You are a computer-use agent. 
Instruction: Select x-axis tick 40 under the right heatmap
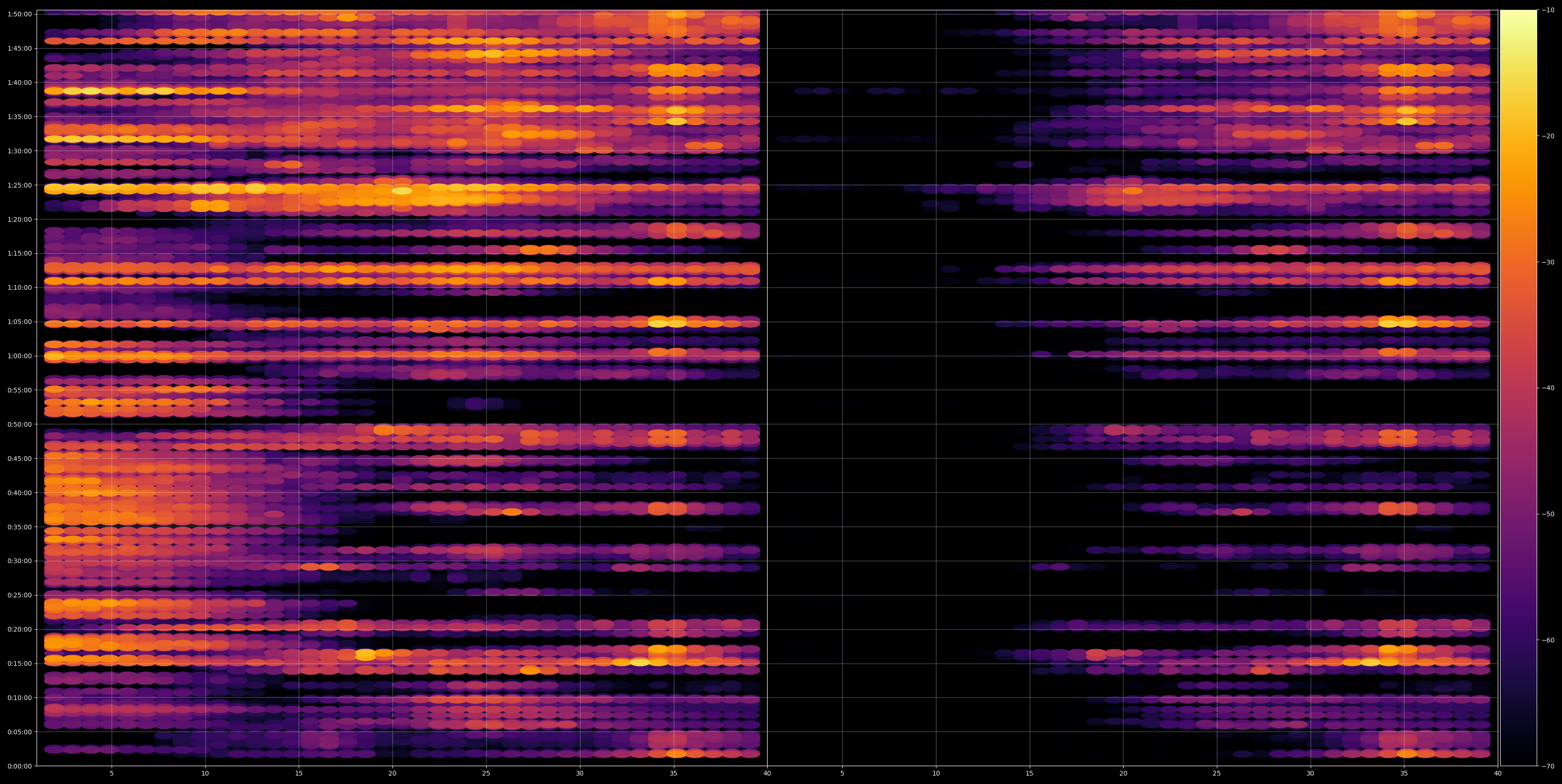click(1498, 774)
